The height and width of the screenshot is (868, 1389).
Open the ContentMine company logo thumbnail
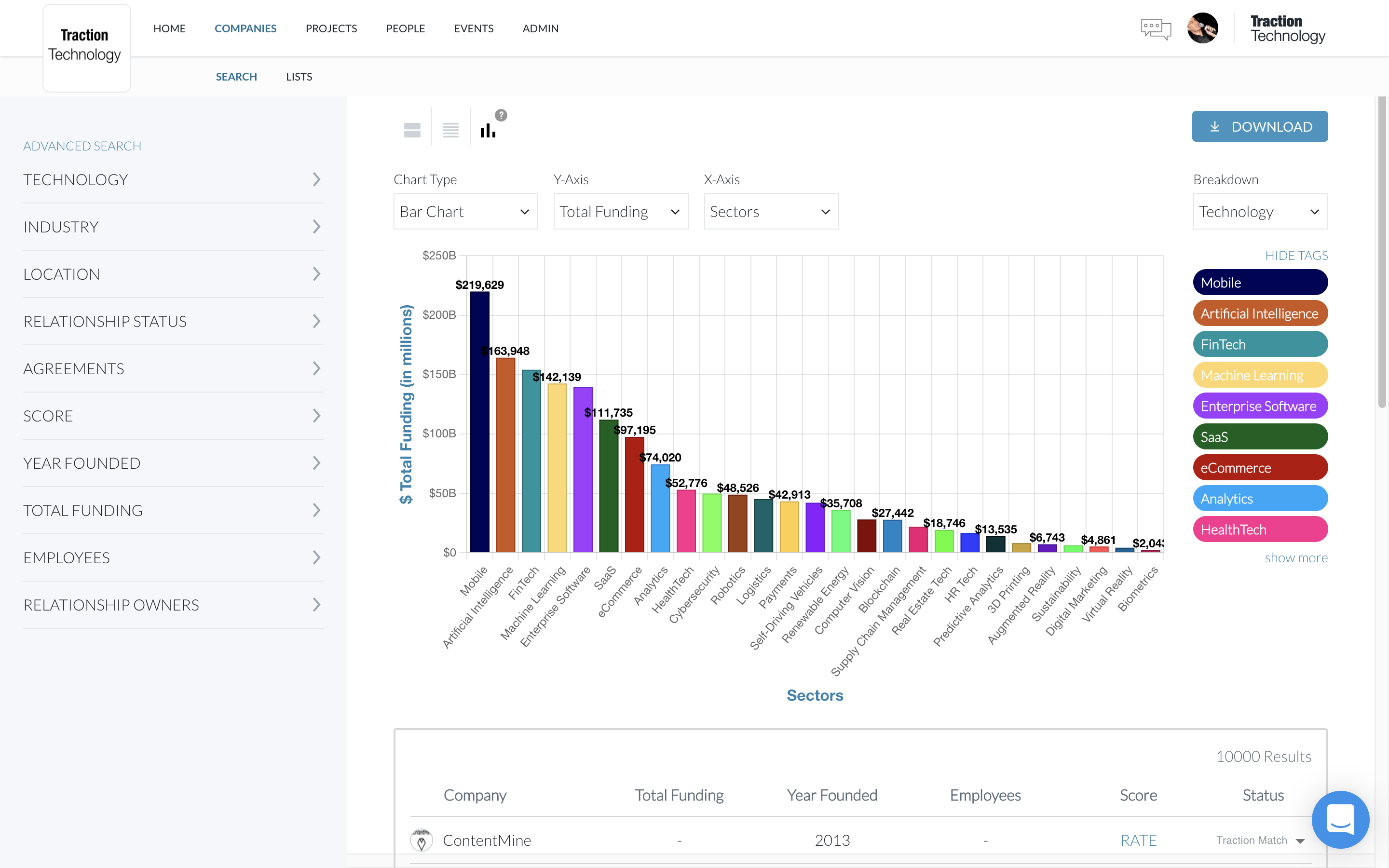422,840
